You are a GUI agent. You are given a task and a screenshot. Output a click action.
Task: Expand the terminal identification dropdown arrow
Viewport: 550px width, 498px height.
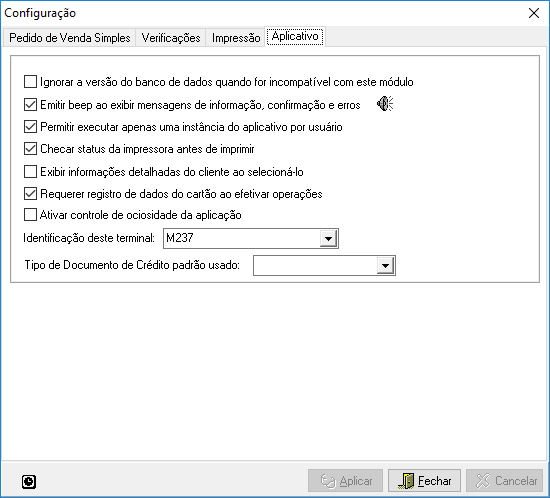328,238
